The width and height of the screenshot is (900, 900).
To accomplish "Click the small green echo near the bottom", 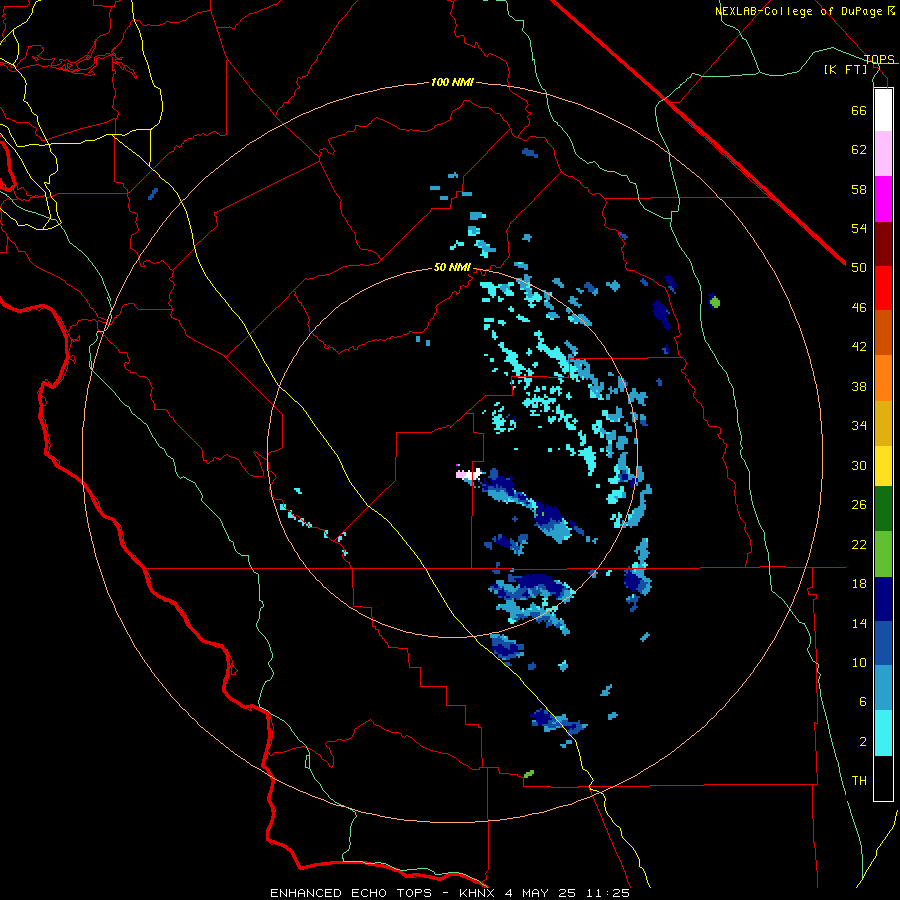I will coord(529,774).
